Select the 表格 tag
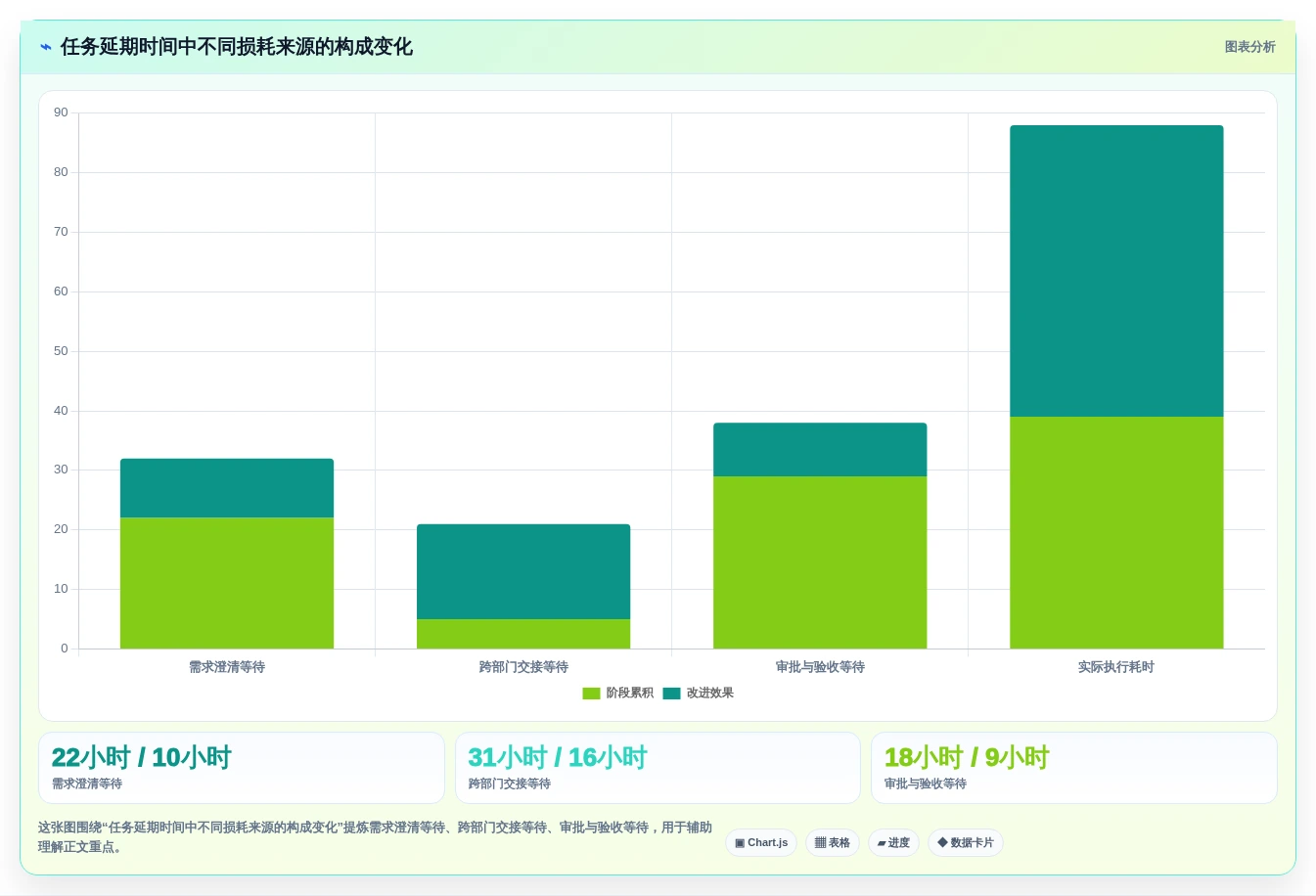The image size is (1316, 896). pos(833,842)
